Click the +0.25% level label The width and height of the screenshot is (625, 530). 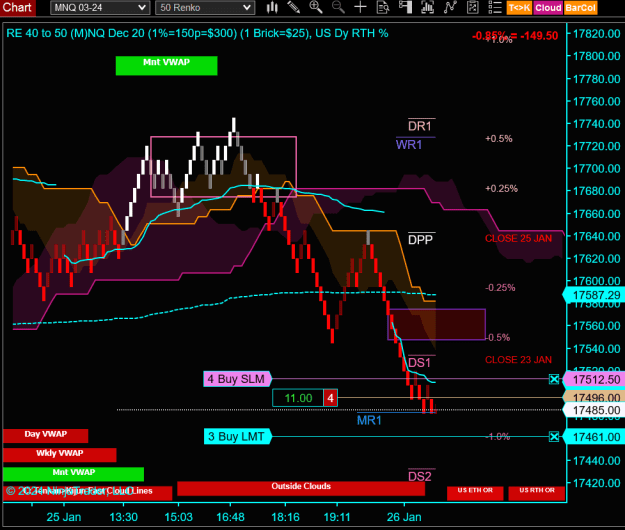click(501, 188)
